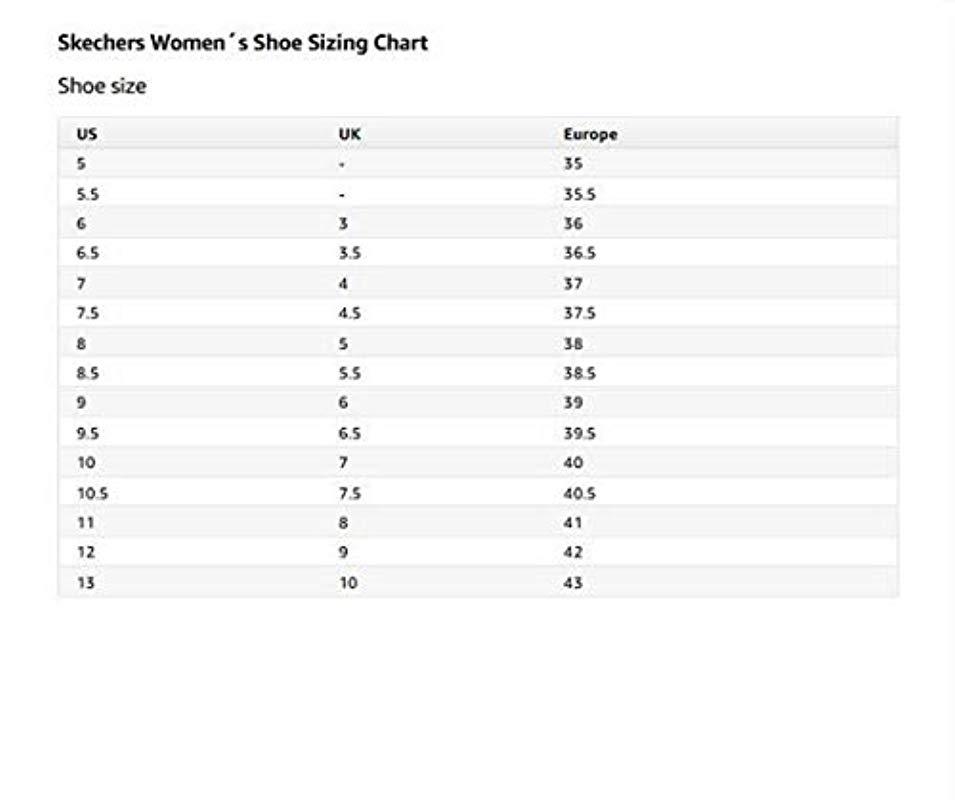Select Europe size 38.5 cell

click(579, 373)
